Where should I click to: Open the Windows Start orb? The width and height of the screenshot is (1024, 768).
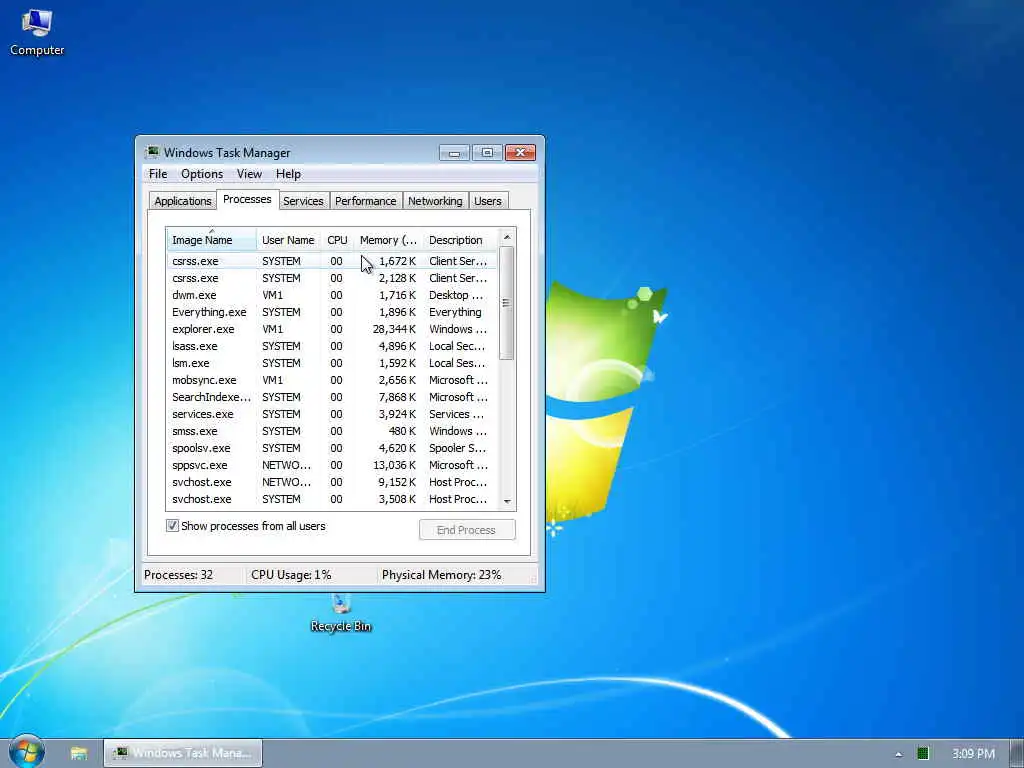[x=27, y=752]
